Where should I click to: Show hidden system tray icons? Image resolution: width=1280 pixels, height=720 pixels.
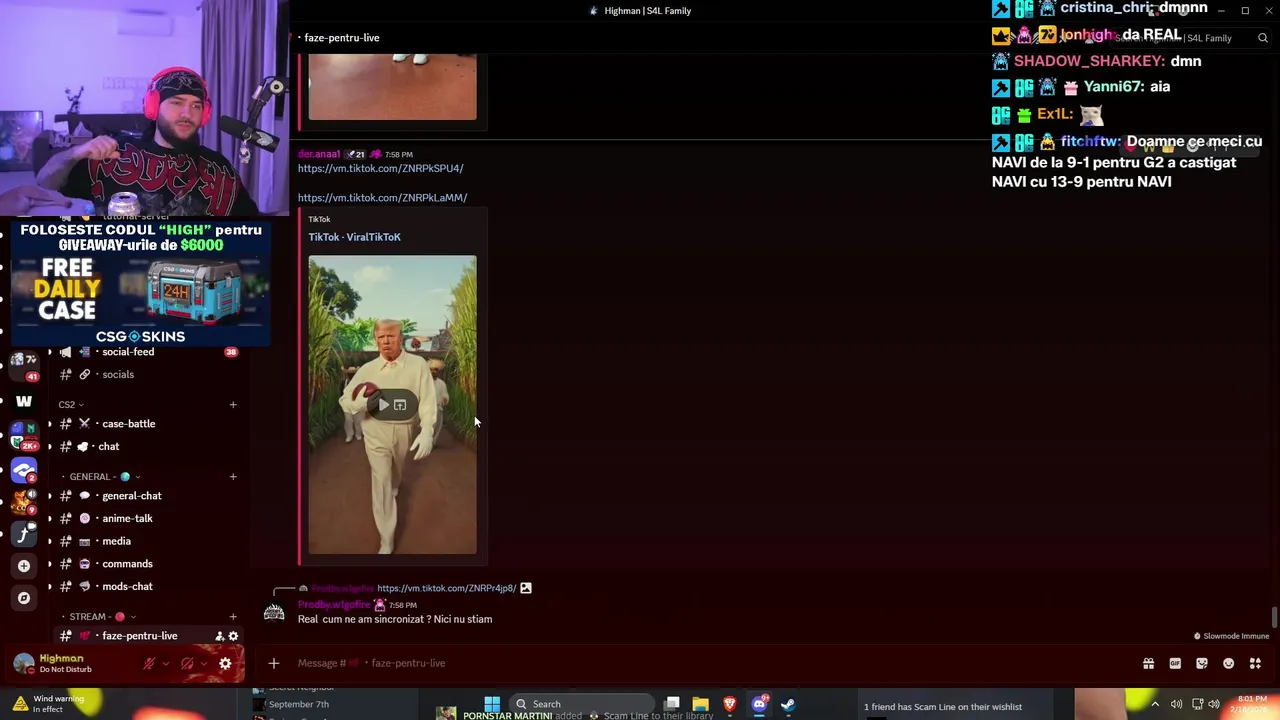[1155, 704]
